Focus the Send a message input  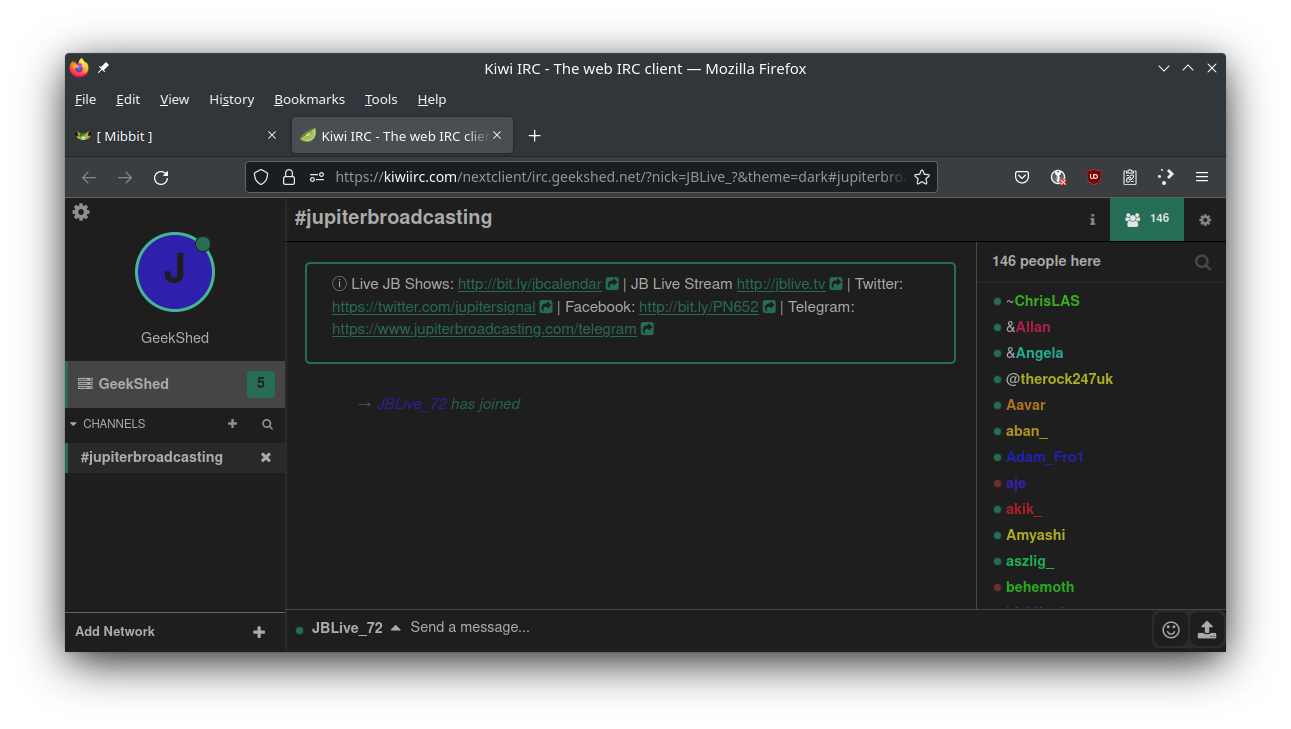(x=776, y=628)
